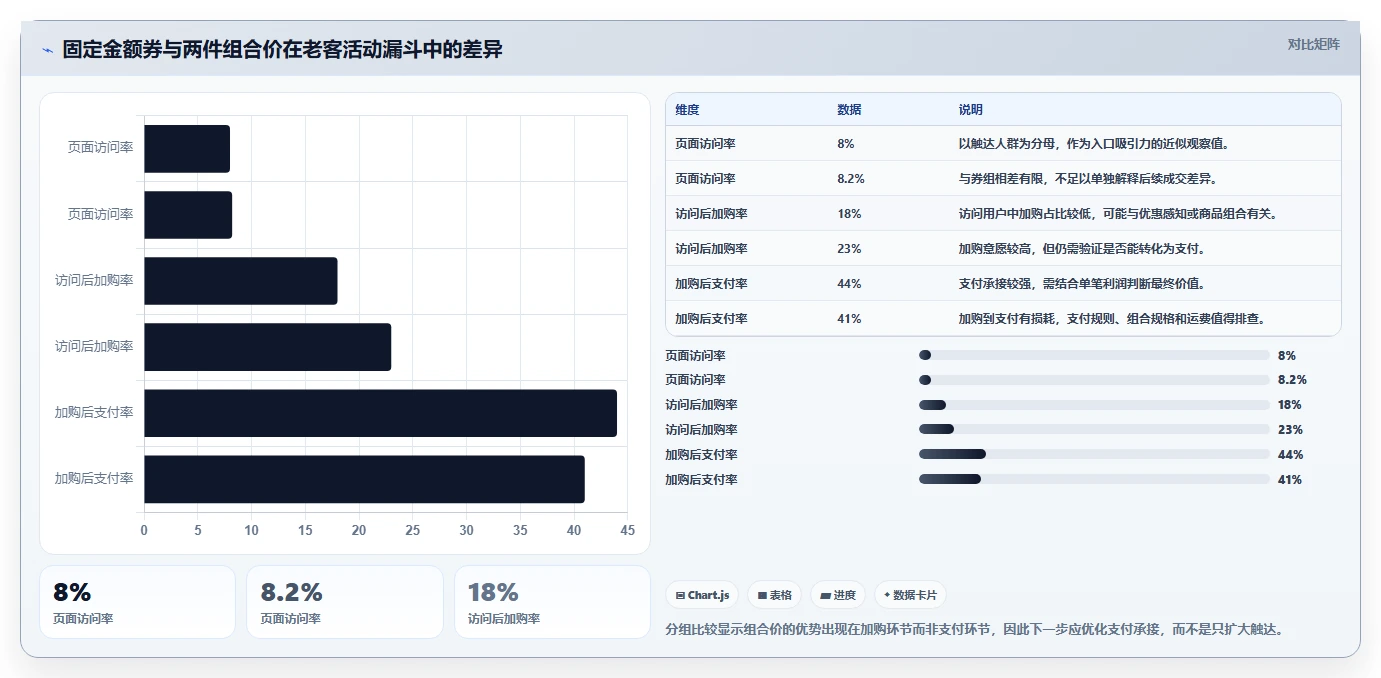Click the chart bar reaching 41
Image resolution: width=1381 pixels, height=678 pixels.
364,479
